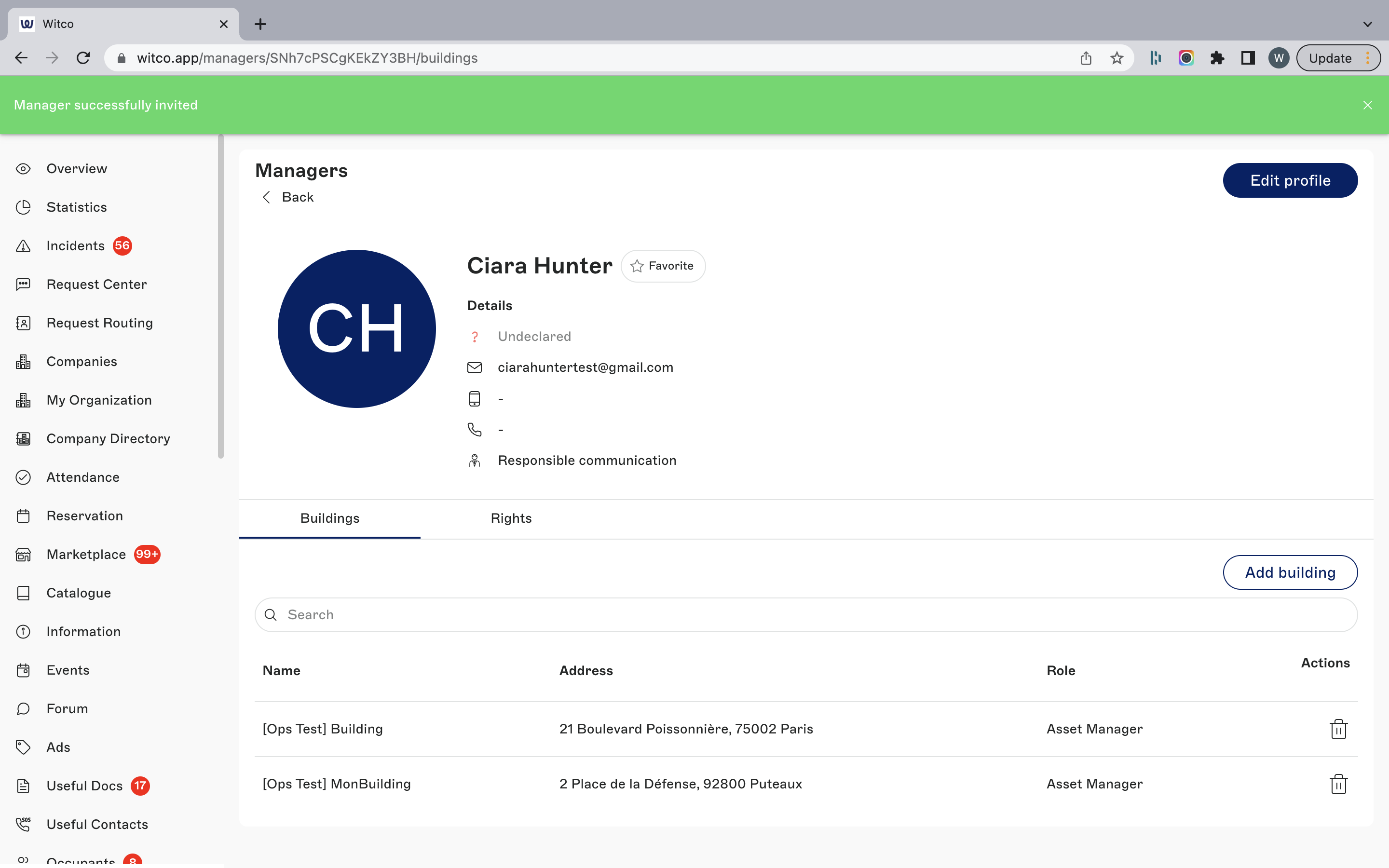Click the [Ops Test] MonBuilding name
Screen dimensions: 1389x868
tap(337, 784)
